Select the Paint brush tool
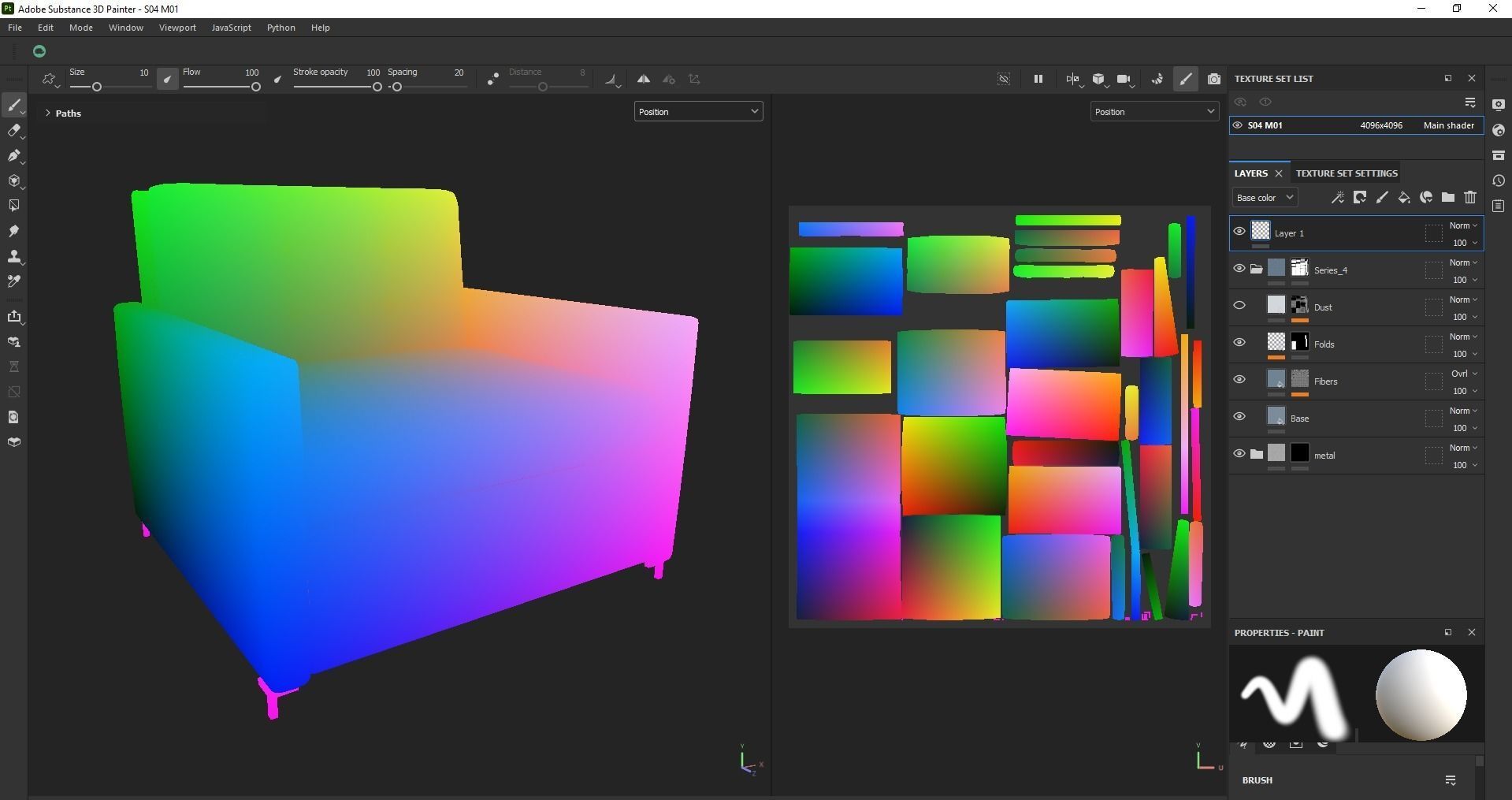1512x800 pixels. click(14, 106)
